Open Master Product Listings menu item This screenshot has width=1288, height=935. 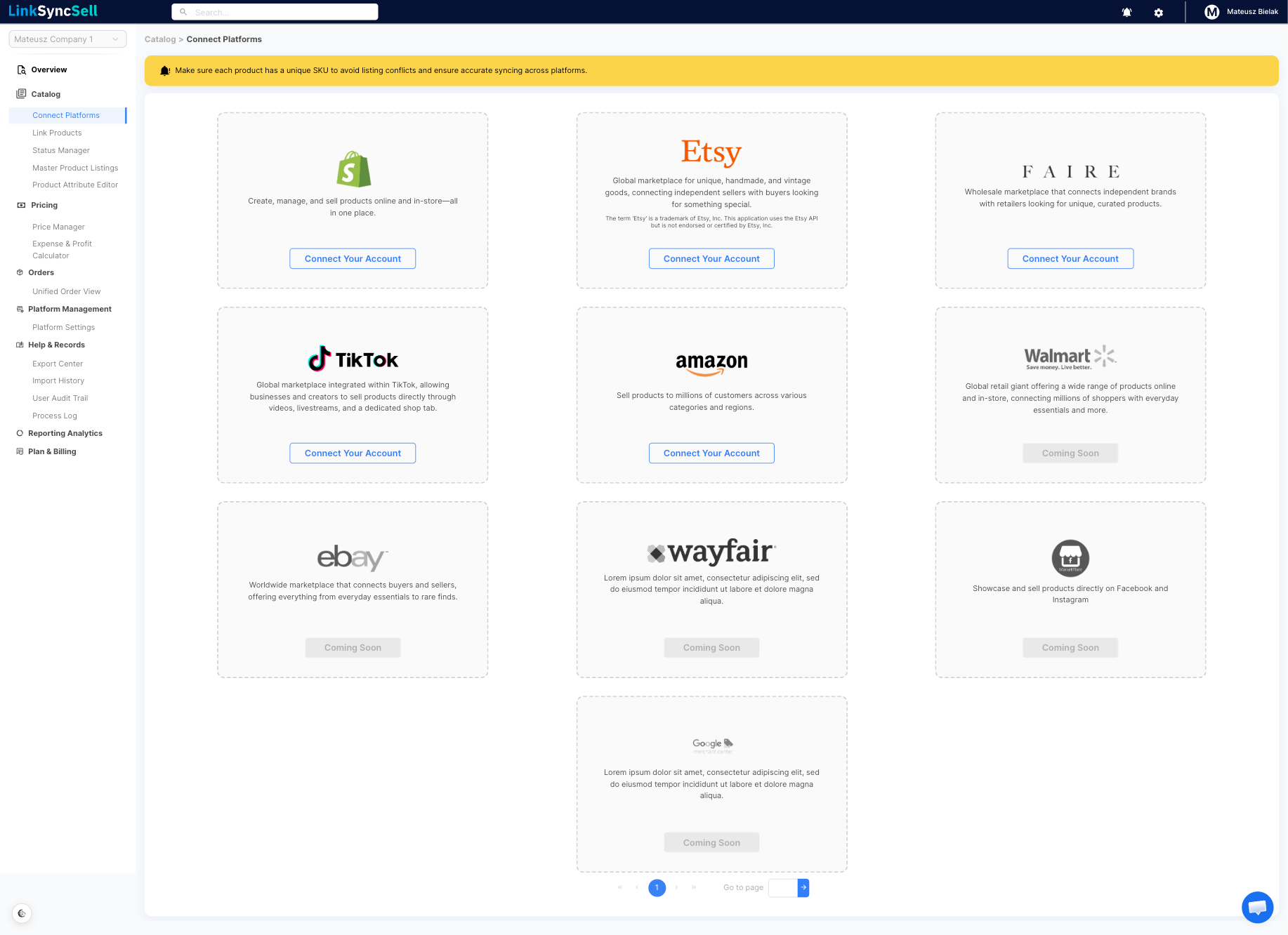75,168
